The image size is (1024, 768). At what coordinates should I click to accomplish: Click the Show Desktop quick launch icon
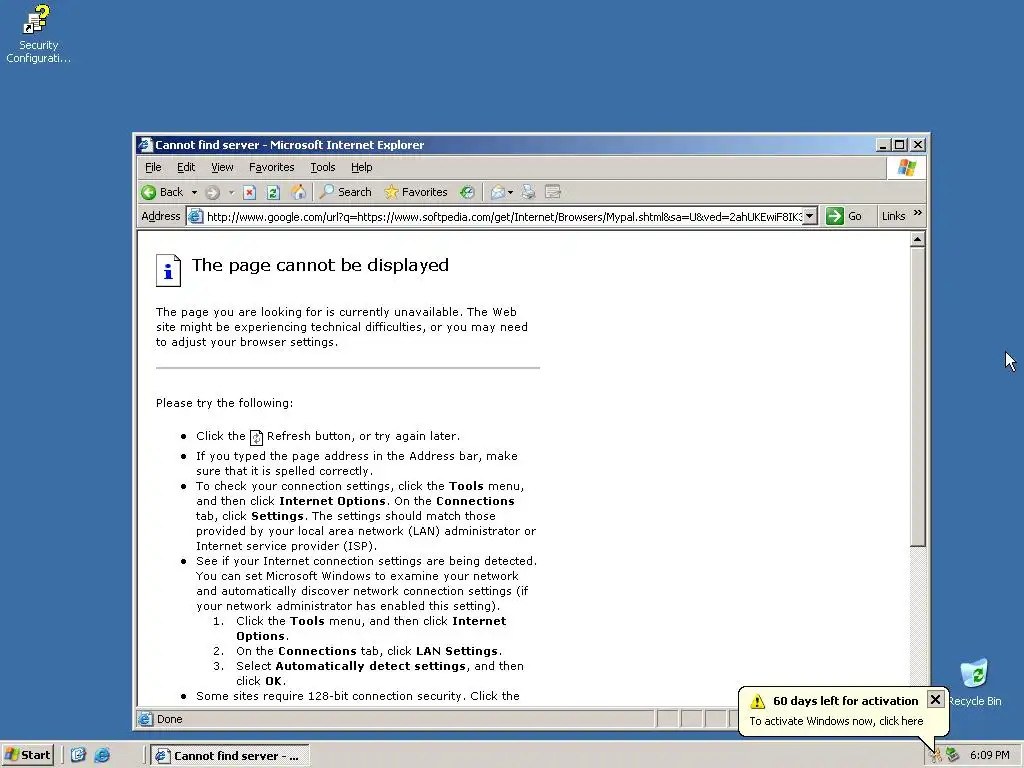(78, 755)
